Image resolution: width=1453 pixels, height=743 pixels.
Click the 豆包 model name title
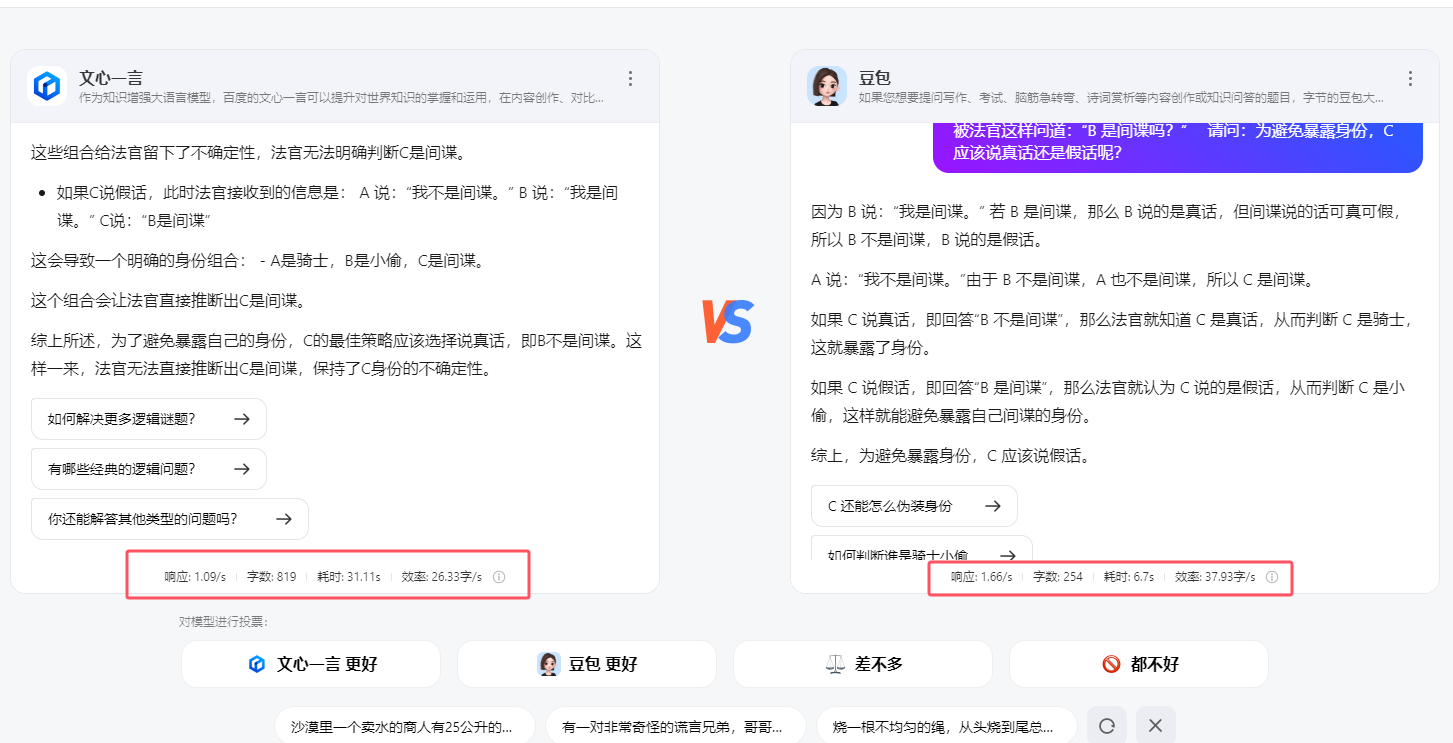875,77
